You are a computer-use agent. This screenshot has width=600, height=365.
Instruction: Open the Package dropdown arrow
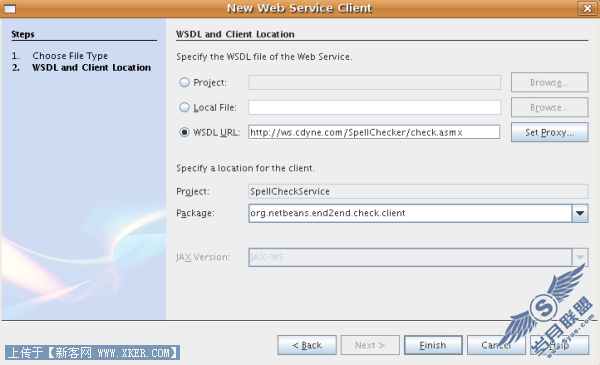[580, 213]
